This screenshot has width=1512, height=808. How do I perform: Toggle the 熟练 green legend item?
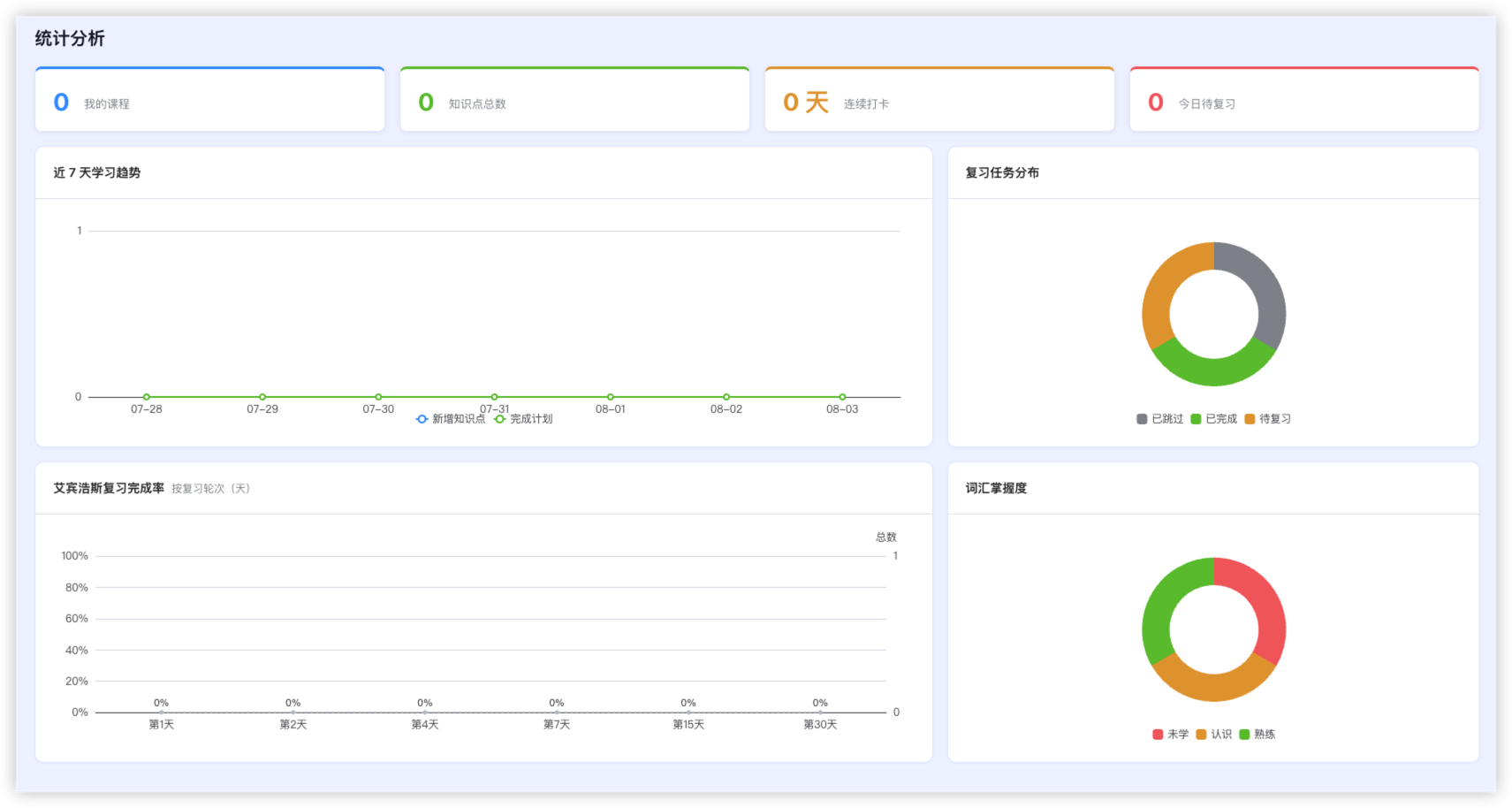1257,735
